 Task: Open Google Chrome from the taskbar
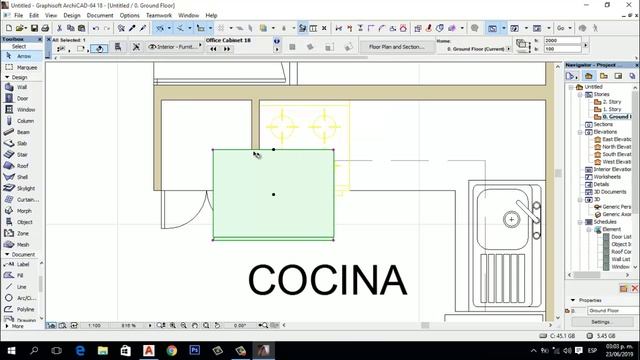(x=172, y=350)
